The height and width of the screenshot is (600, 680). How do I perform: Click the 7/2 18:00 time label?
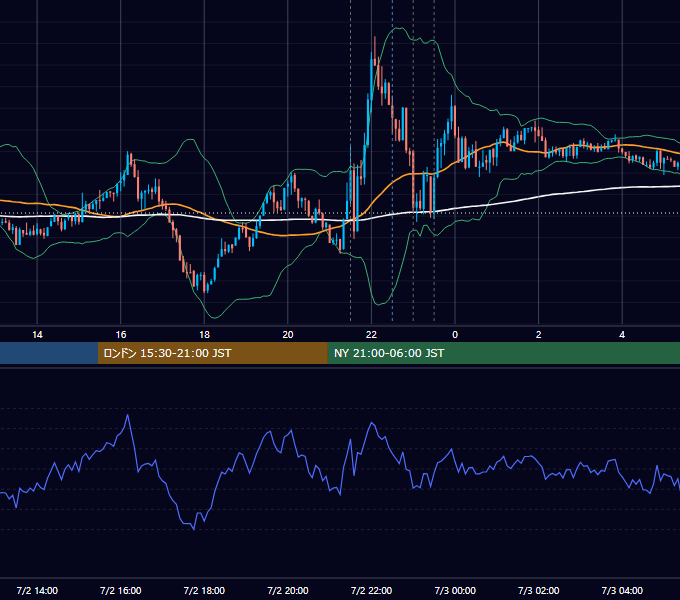[x=204, y=590]
